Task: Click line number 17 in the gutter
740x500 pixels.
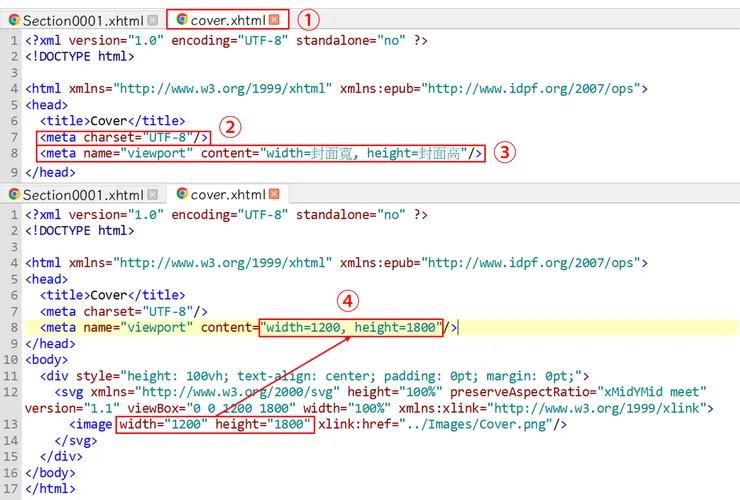Action: pos(10,489)
